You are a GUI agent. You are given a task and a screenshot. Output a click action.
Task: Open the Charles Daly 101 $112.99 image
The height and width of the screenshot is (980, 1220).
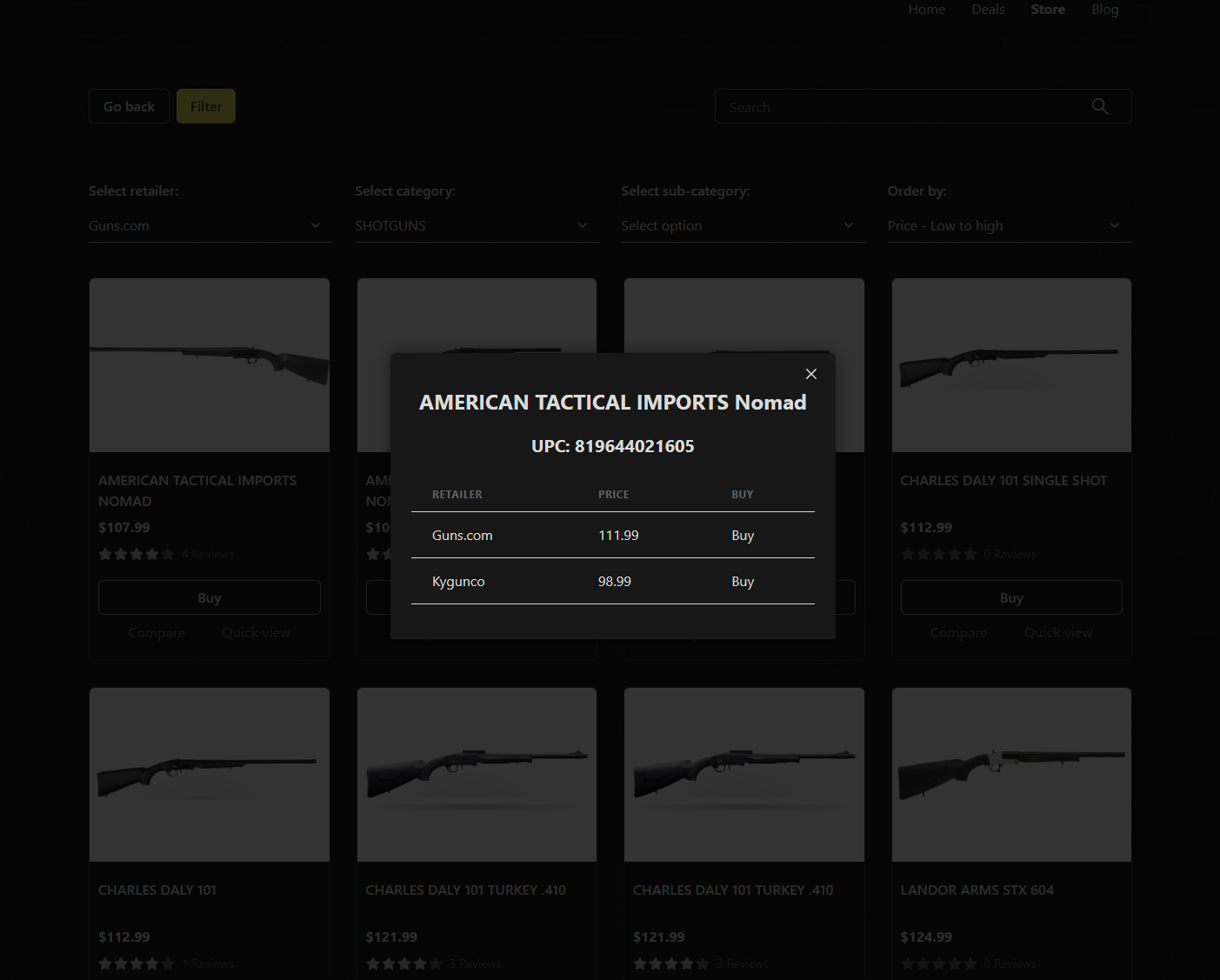(x=210, y=775)
